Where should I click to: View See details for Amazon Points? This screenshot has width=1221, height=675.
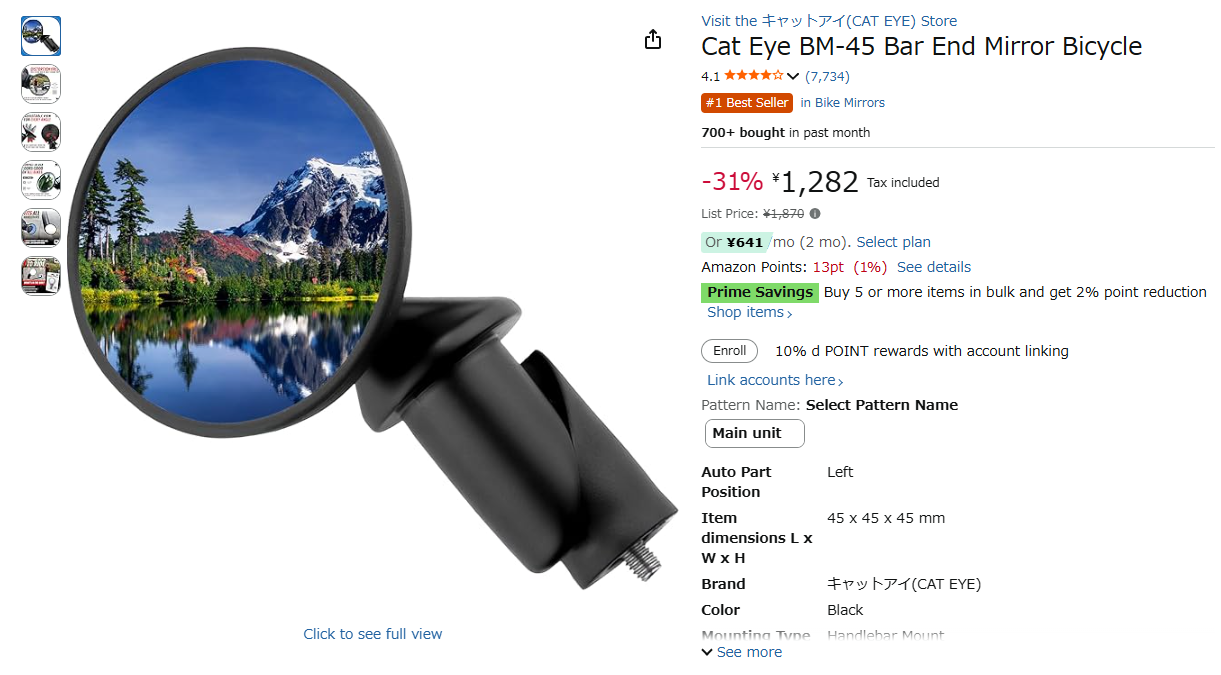coord(934,267)
